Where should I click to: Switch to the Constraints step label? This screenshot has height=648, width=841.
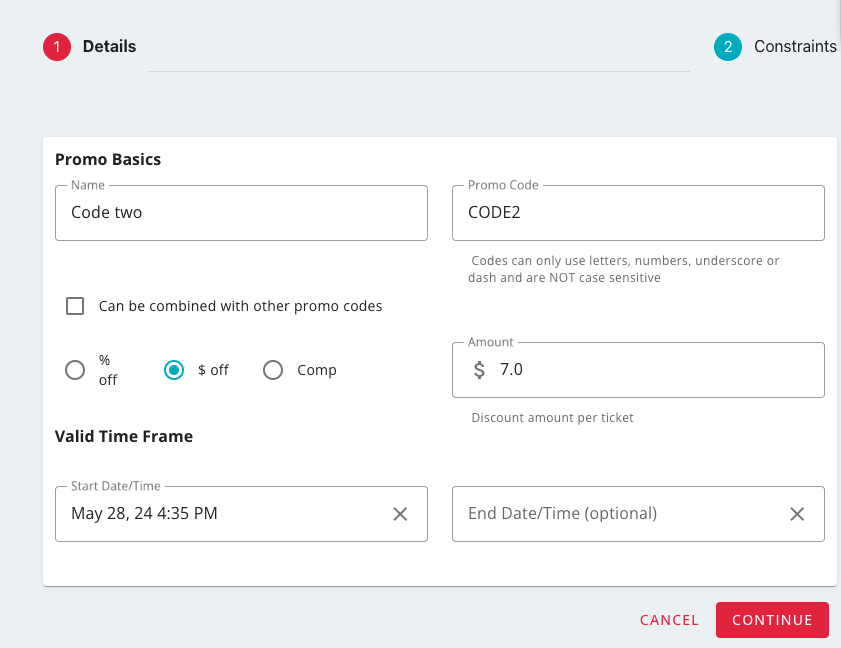[795, 47]
